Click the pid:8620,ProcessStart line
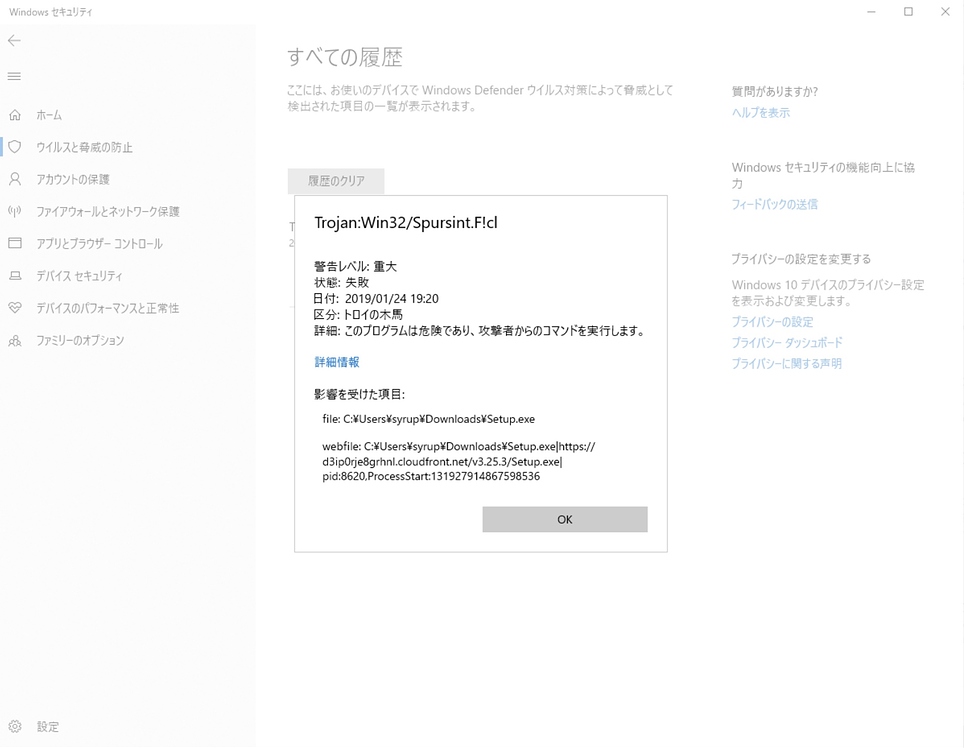Viewport: 964px width, 748px height. pos(431,476)
